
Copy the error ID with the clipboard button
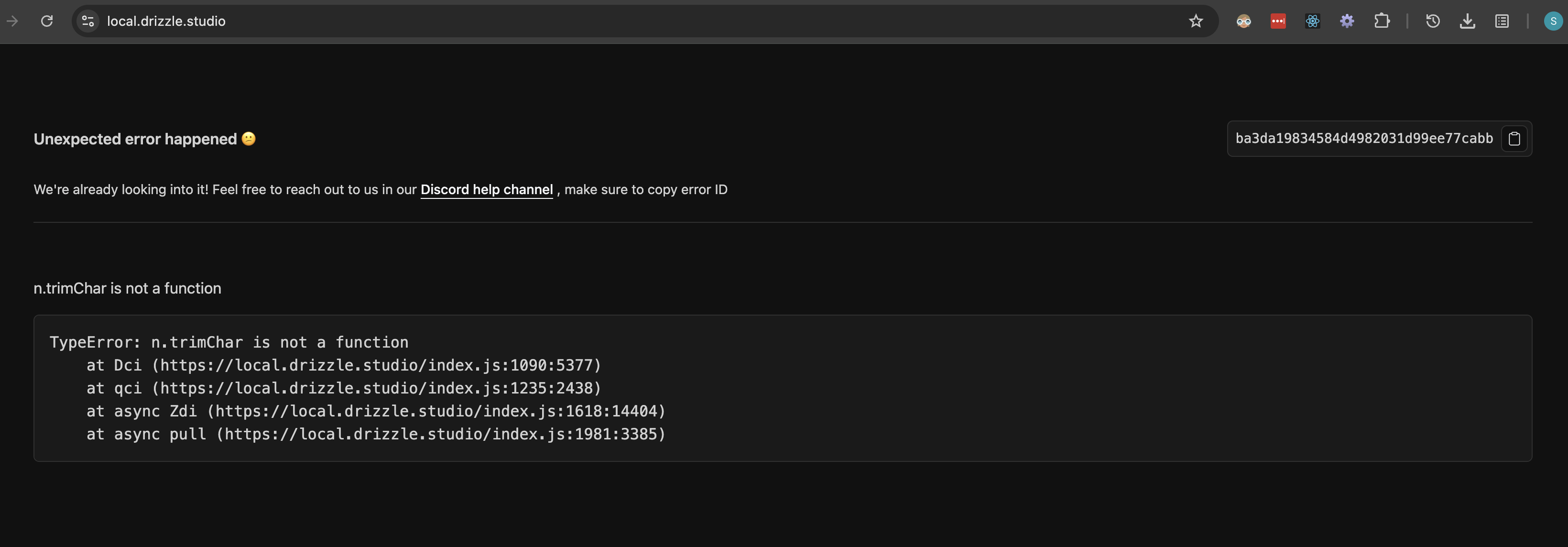(1514, 139)
